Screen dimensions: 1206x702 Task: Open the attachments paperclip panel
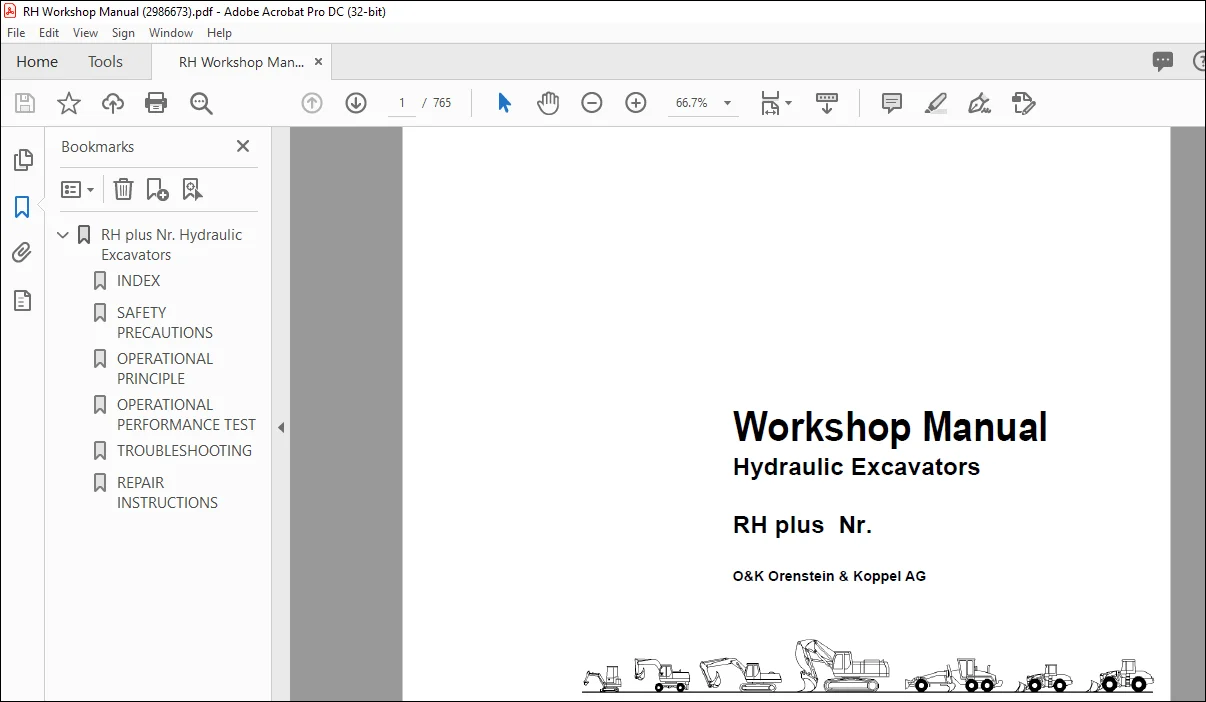(x=22, y=253)
